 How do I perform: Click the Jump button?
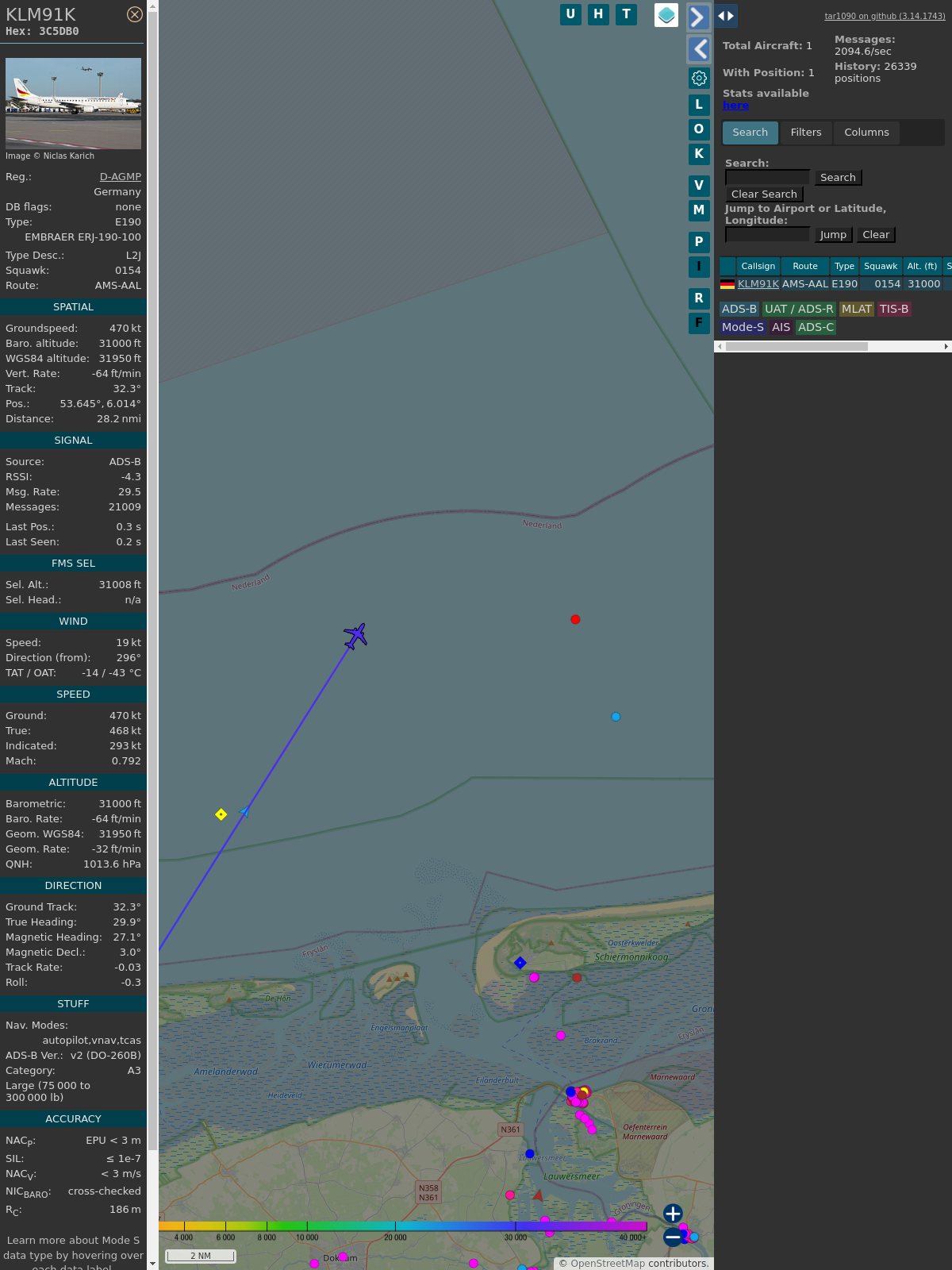(x=833, y=235)
